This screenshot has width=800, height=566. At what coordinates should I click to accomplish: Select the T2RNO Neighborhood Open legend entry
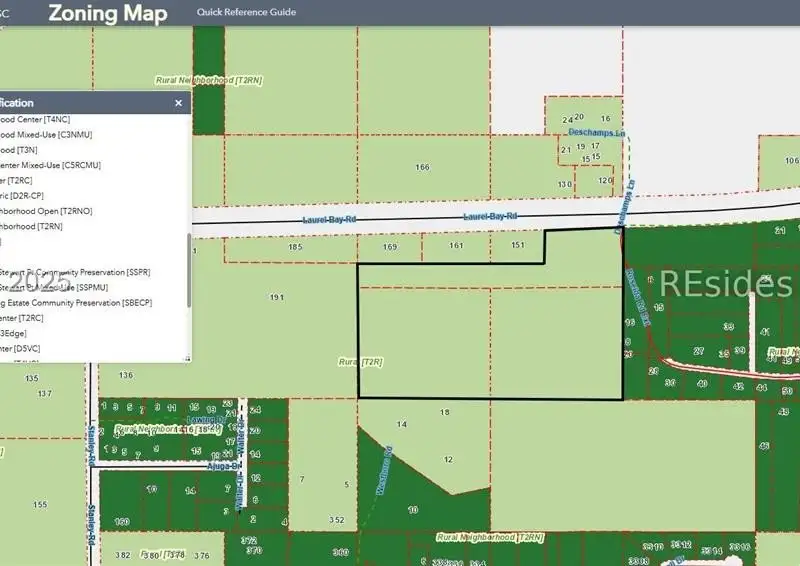(50, 211)
